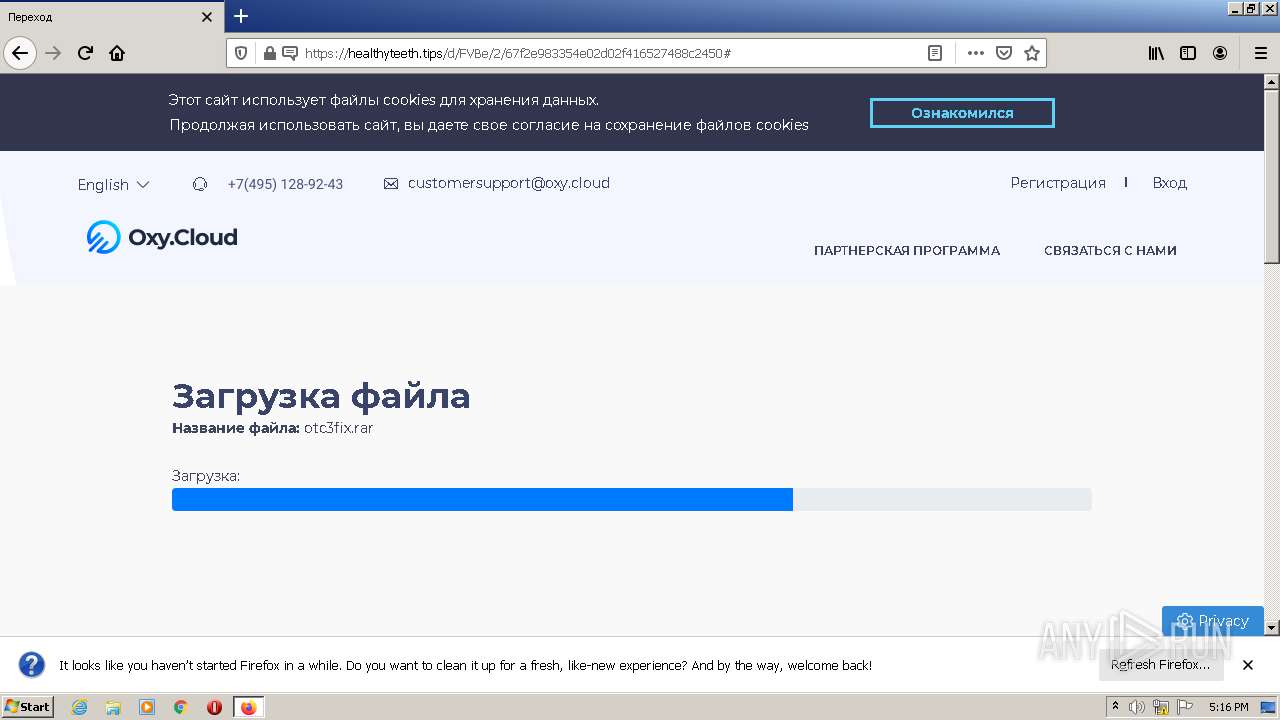Launch Internet Explorer from taskbar
Image resolution: width=1280 pixels, height=720 pixels.
pyautogui.click(x=79, y=707)
